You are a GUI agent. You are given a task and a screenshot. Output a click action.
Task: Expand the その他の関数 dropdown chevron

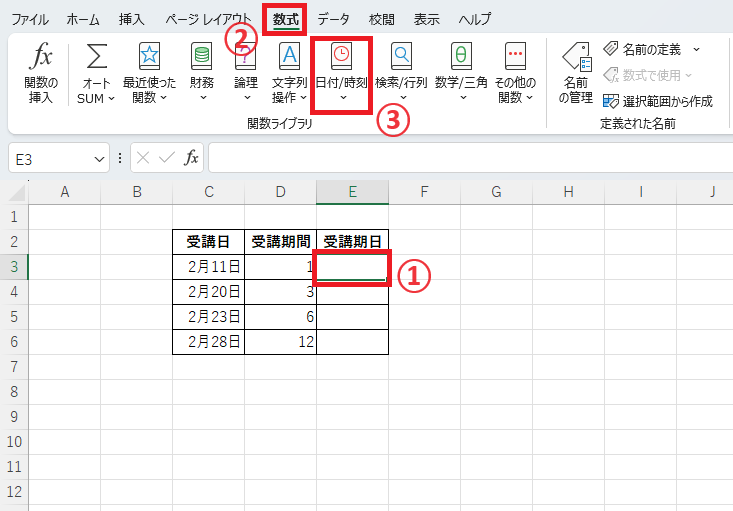click(x=529, y=98)
